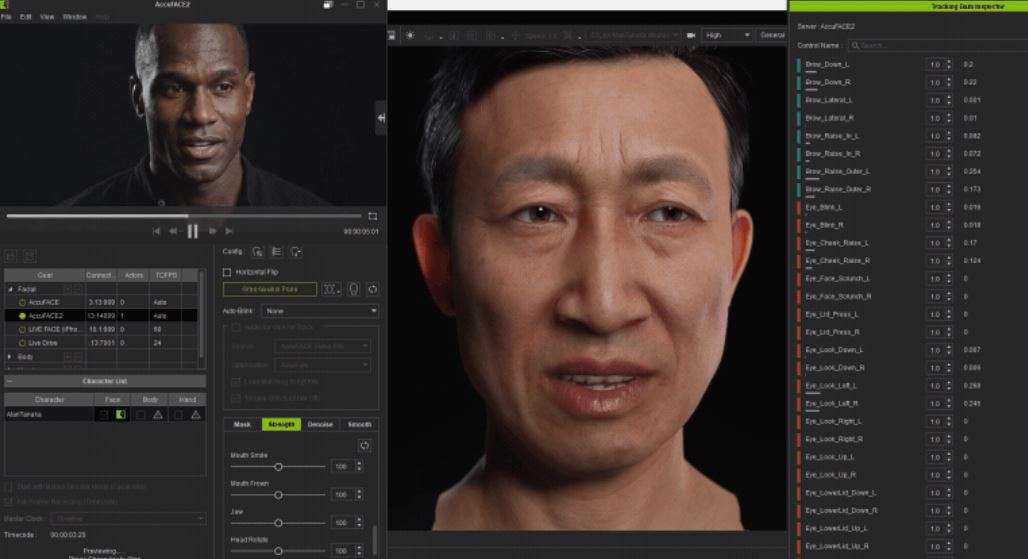Toggle the Body checkbox for the character
The image size is (1028, 559).
tap(140, 415)
